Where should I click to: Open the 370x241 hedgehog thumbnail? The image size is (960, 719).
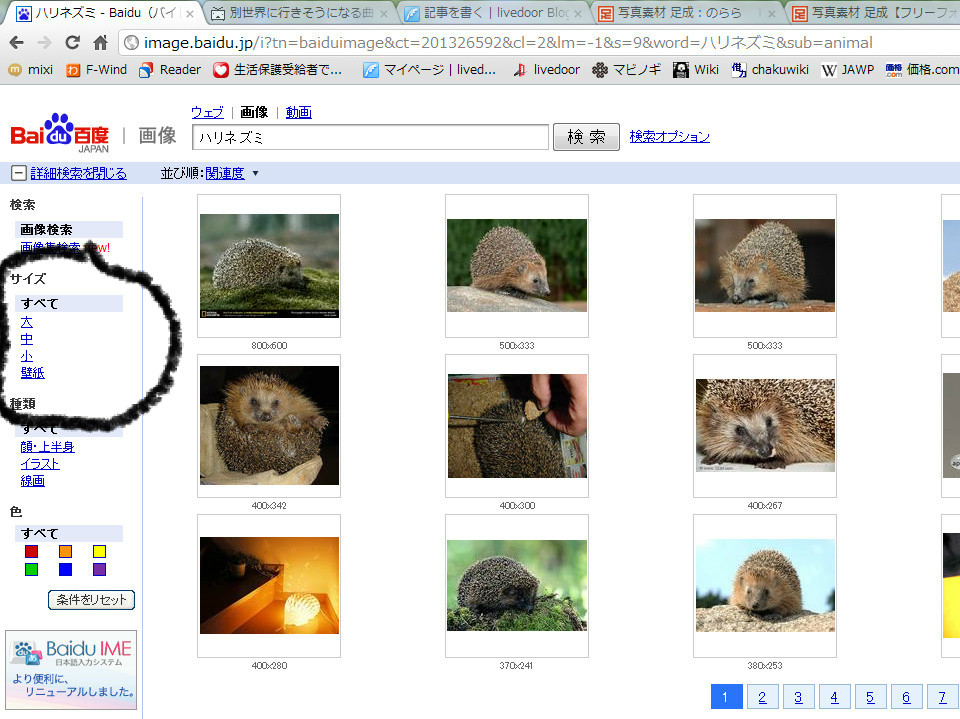tap(517, 585)
